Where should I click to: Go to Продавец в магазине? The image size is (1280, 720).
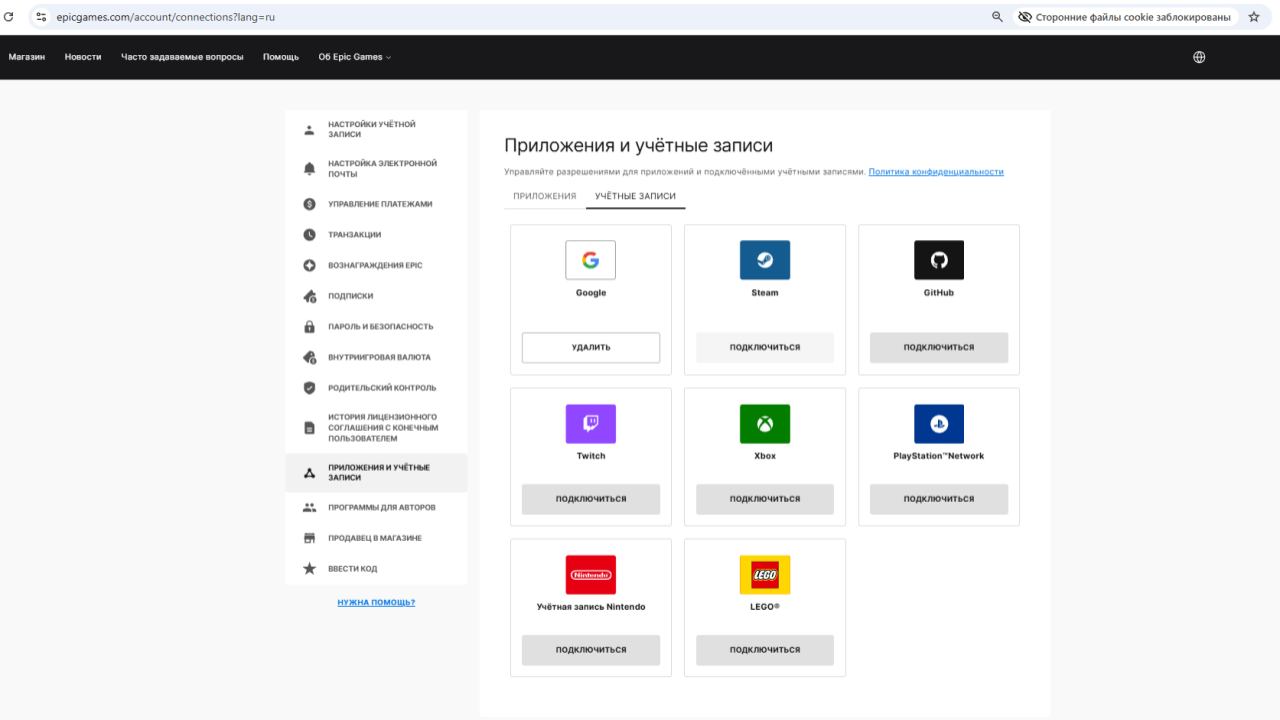[376, 538]
